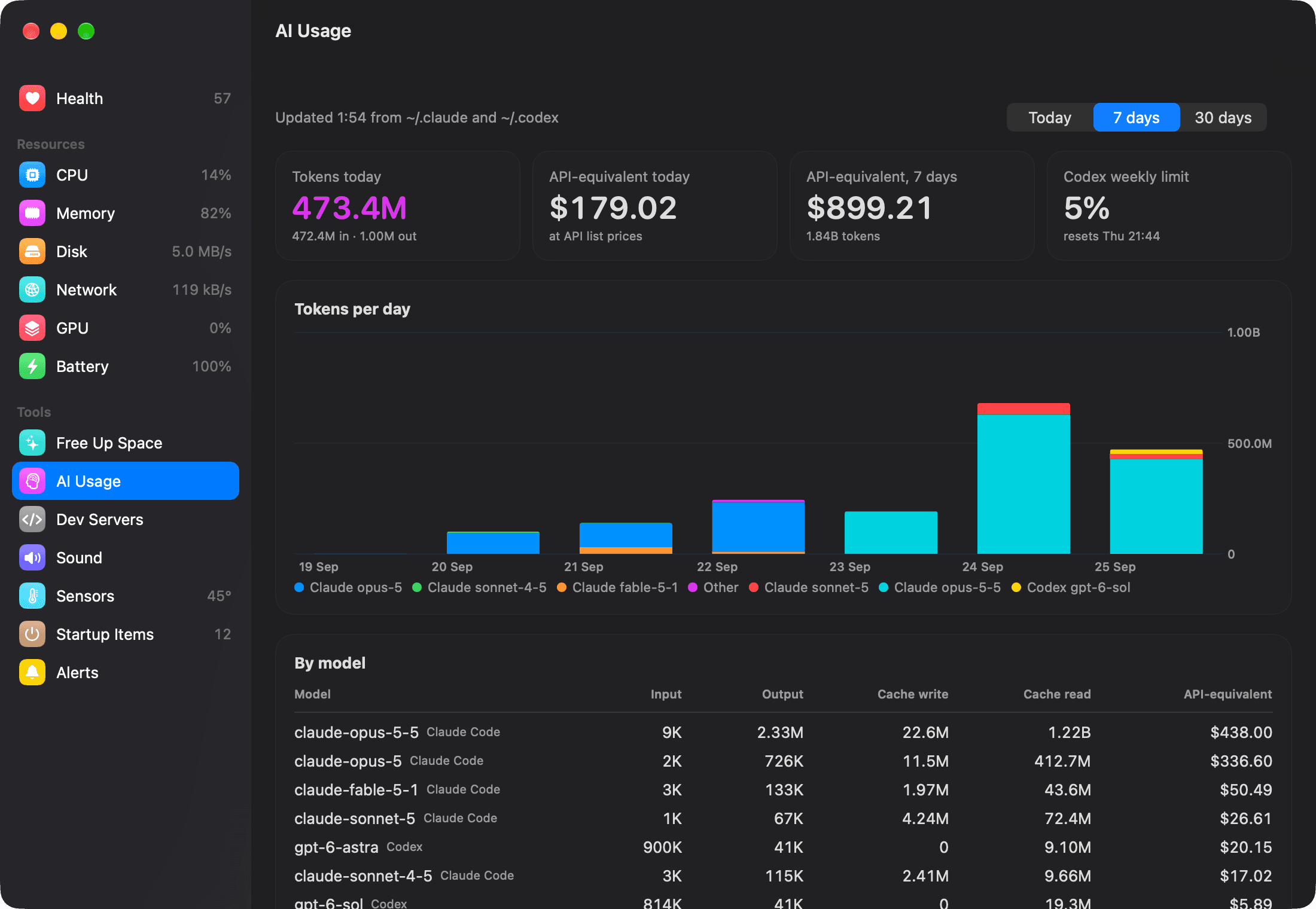This screenshot has width=1316, height=909.
Task: Click the Sensors thermometer icon
Action: coord(32,596)
